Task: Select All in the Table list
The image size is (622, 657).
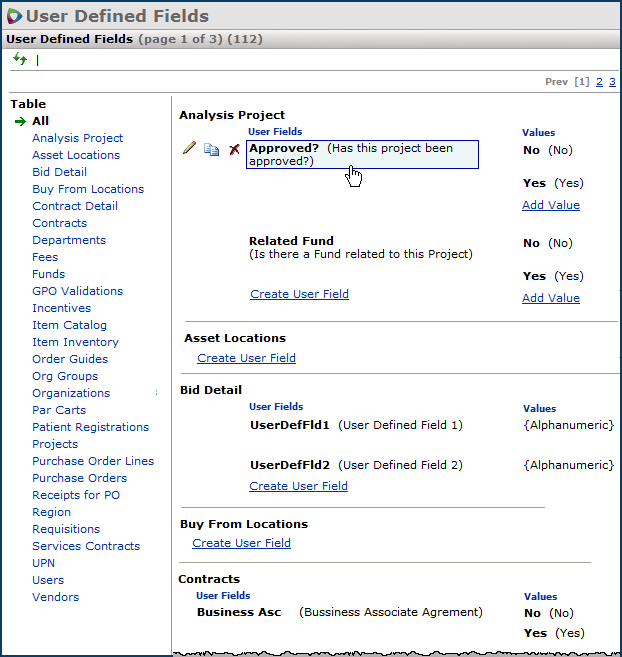Action: click(40, 121)
